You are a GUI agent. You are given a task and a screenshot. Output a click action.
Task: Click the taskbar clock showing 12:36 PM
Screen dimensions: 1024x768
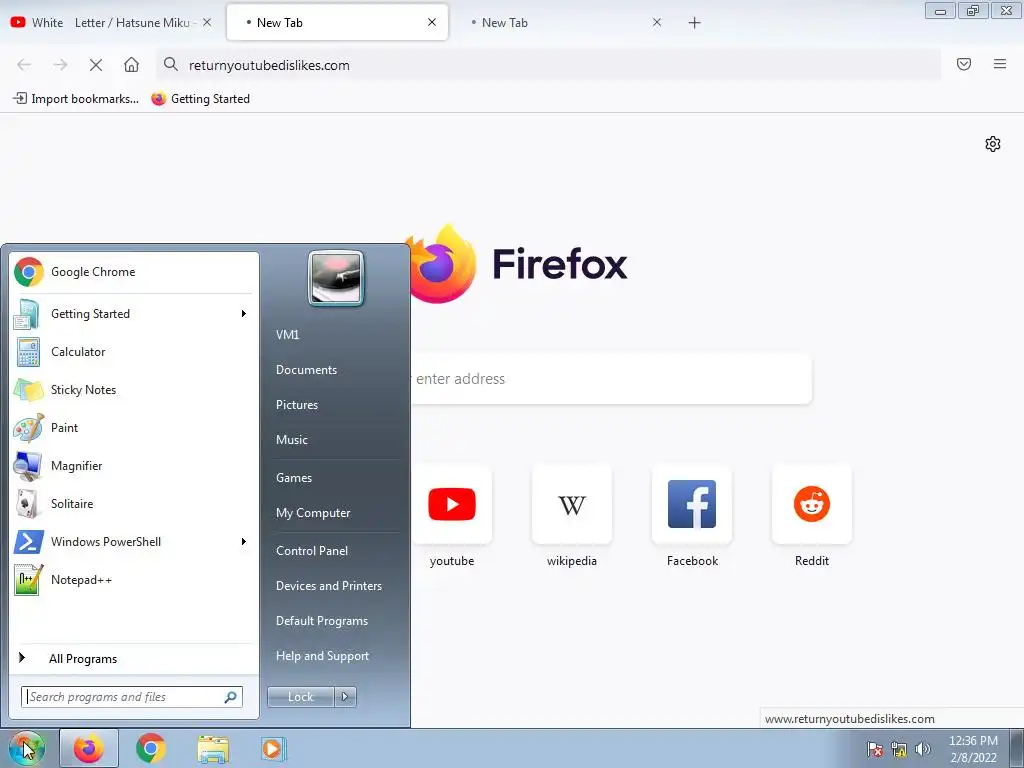[973, 749]
